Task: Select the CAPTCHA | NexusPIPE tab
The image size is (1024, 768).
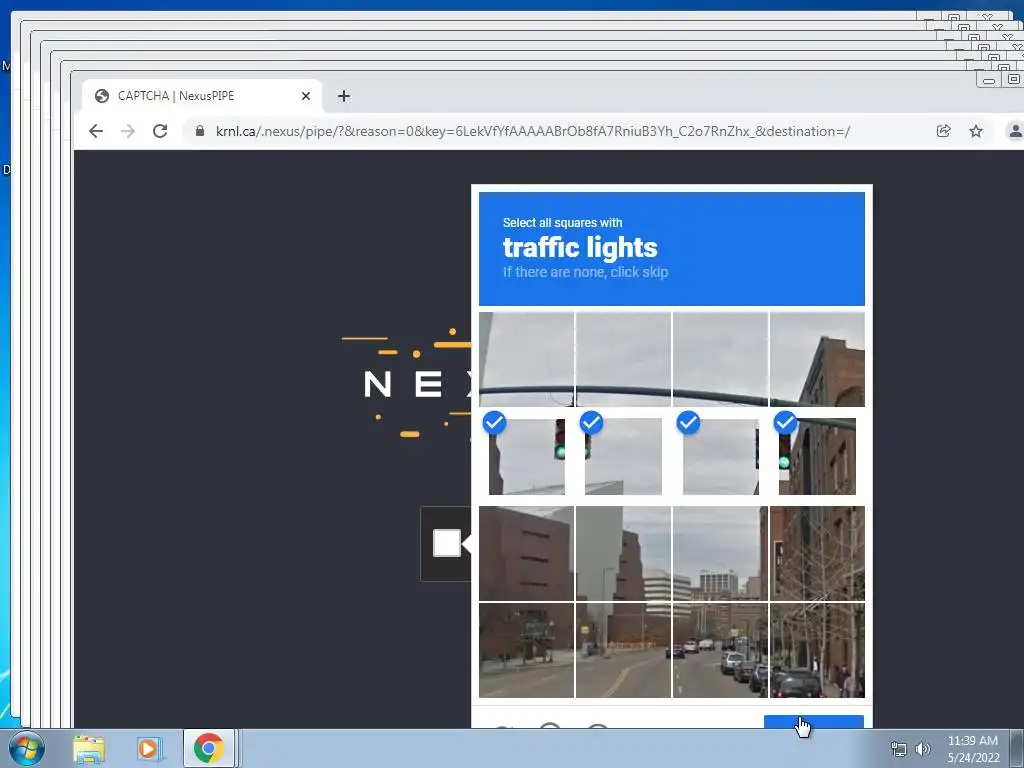Action: (202, 96)
